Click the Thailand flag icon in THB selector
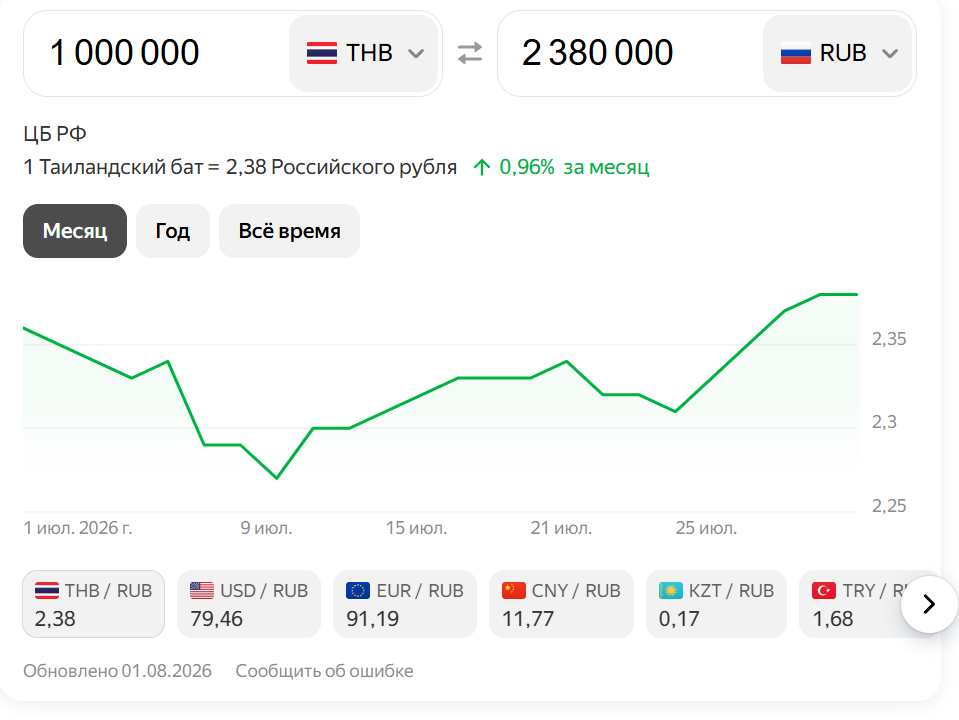959x720 pixels. 322,53
